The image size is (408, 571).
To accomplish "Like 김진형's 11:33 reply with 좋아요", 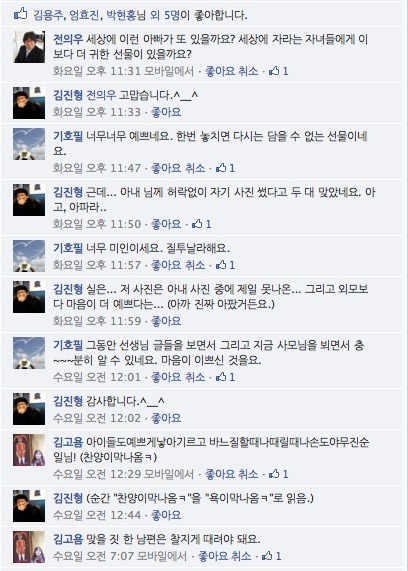I will 166,112.
